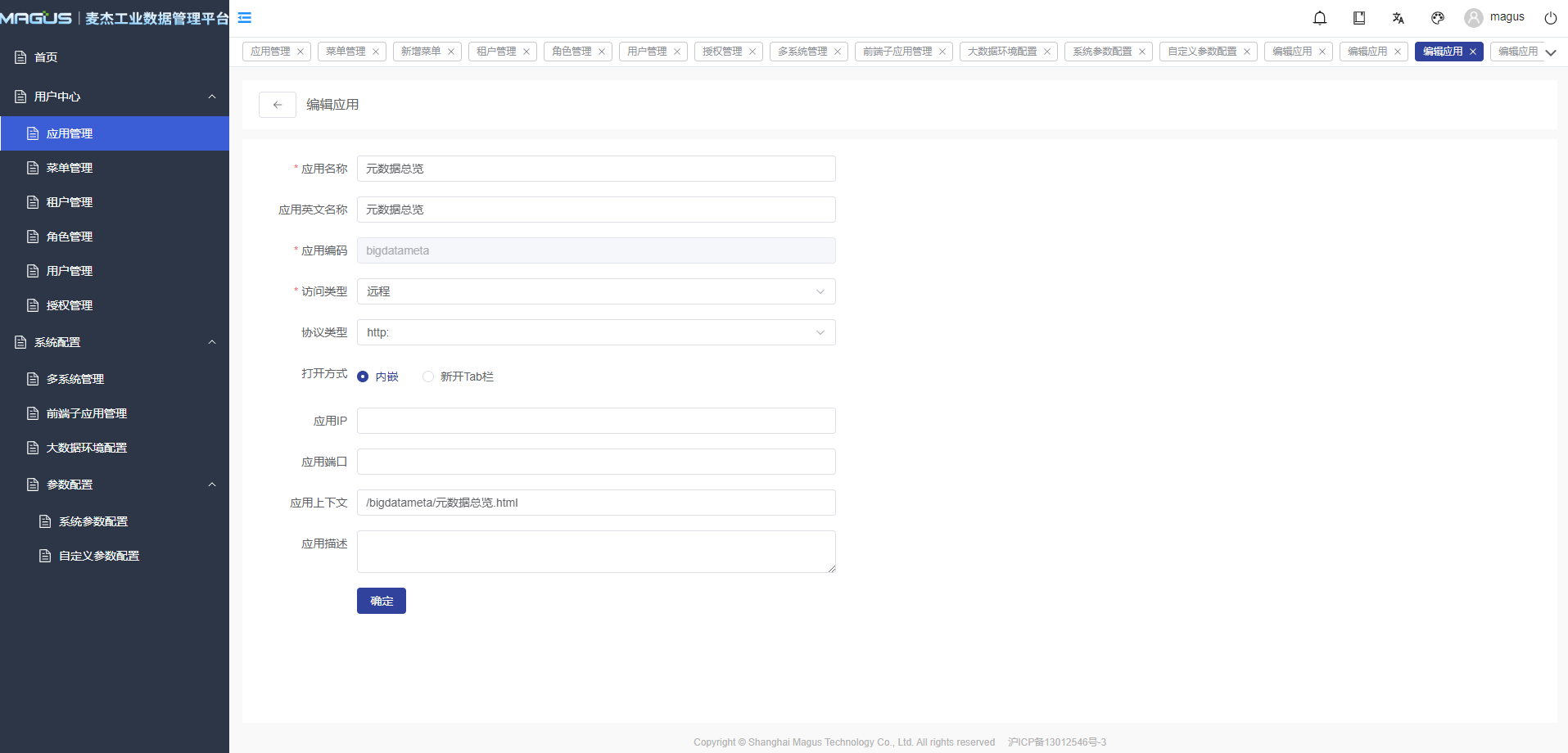This screenshot has height=753, width=1568.
Task: Open the 访问类型 dropdown
Action: click(x=595, y=291)
